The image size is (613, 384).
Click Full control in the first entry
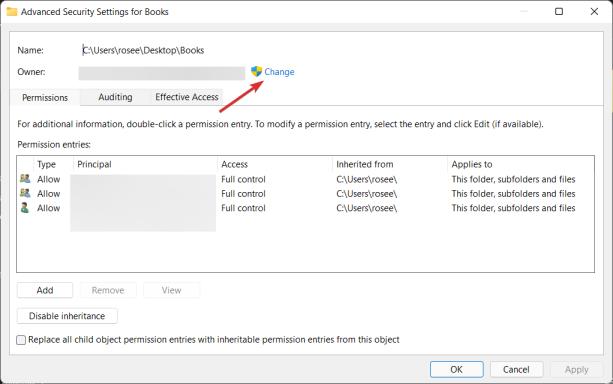tap(243, 179)
